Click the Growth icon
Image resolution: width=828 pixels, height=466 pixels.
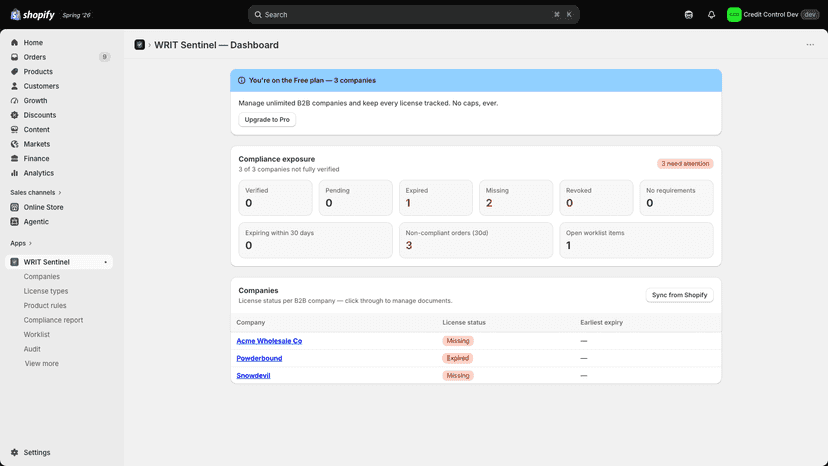pyautogui.click(x=14, y=100)
